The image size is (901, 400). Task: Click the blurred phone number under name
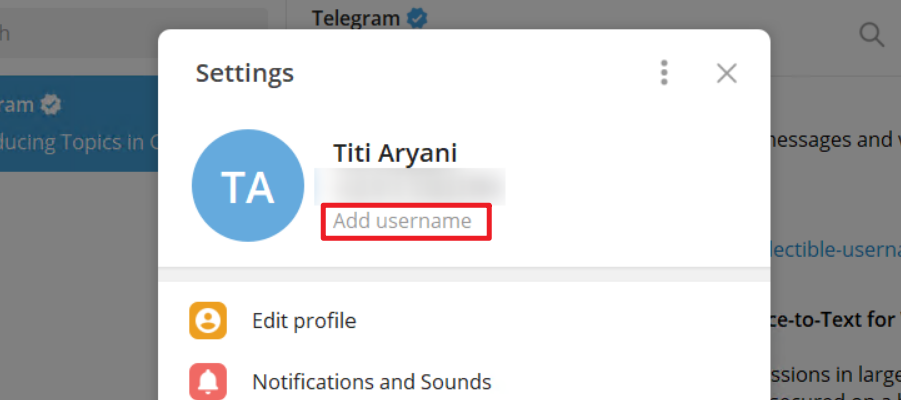pos(409,187)
